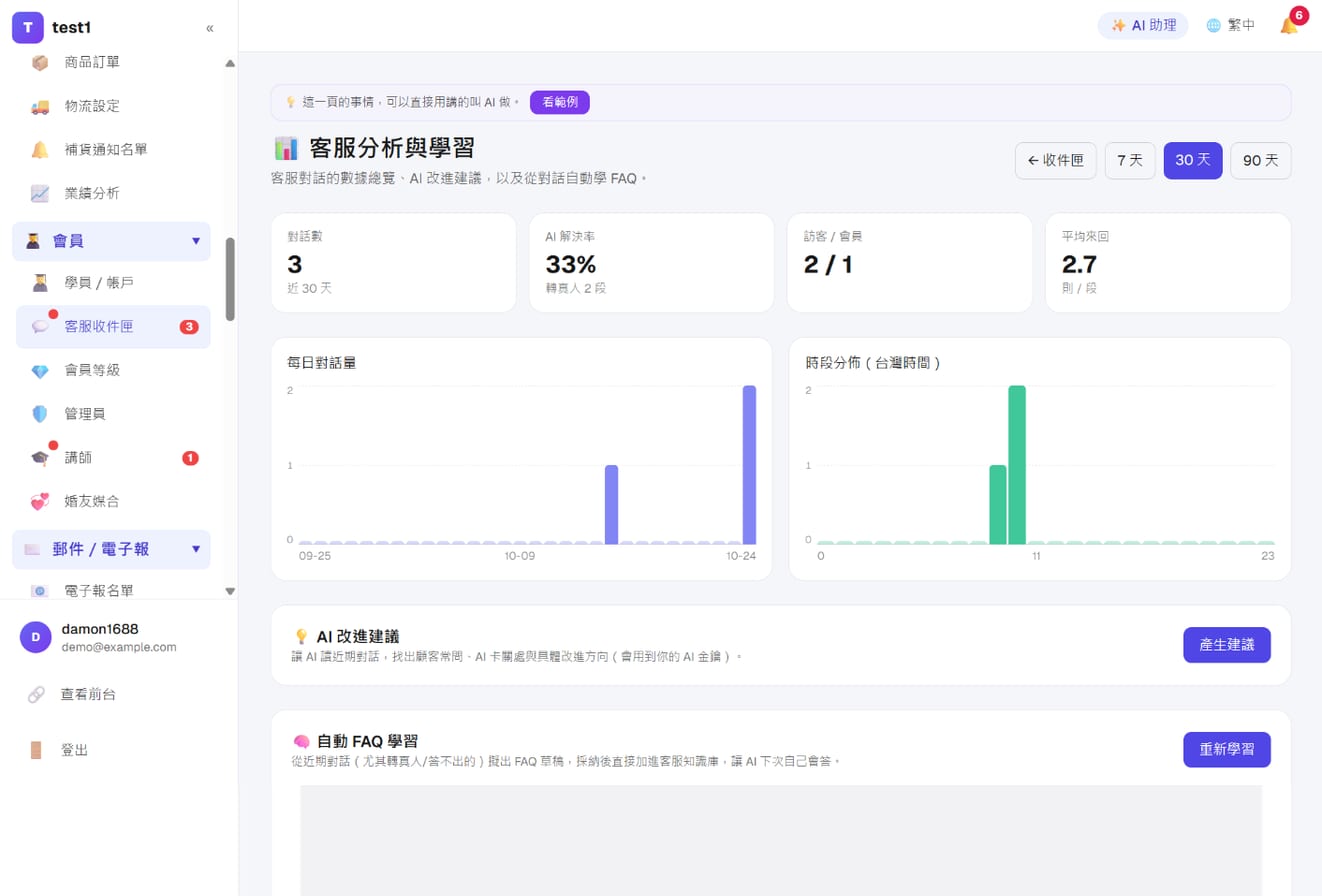Click the 看範例 button

560,102
